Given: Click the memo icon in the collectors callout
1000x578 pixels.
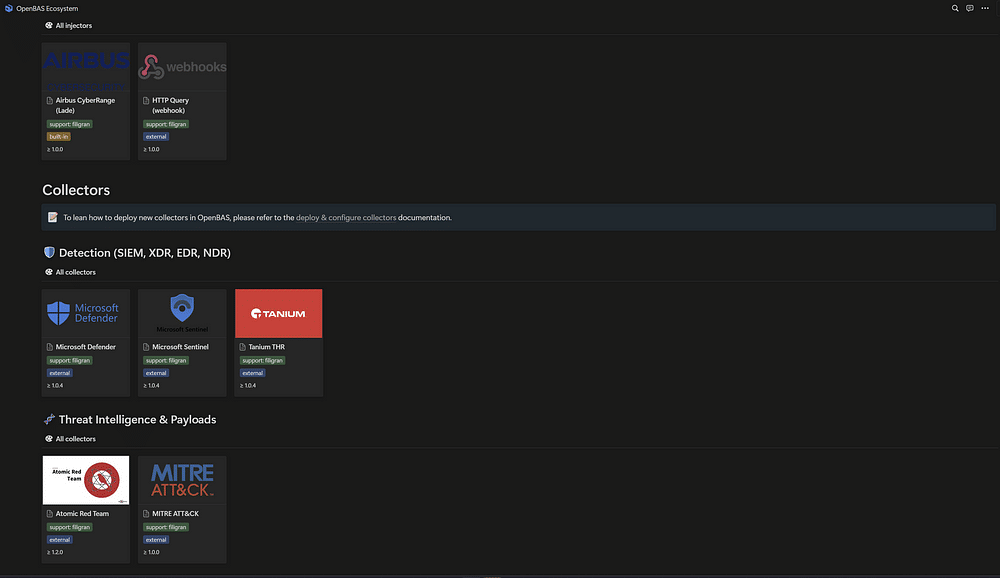Looking at the screenshot, I should click(x=53, y=217).
